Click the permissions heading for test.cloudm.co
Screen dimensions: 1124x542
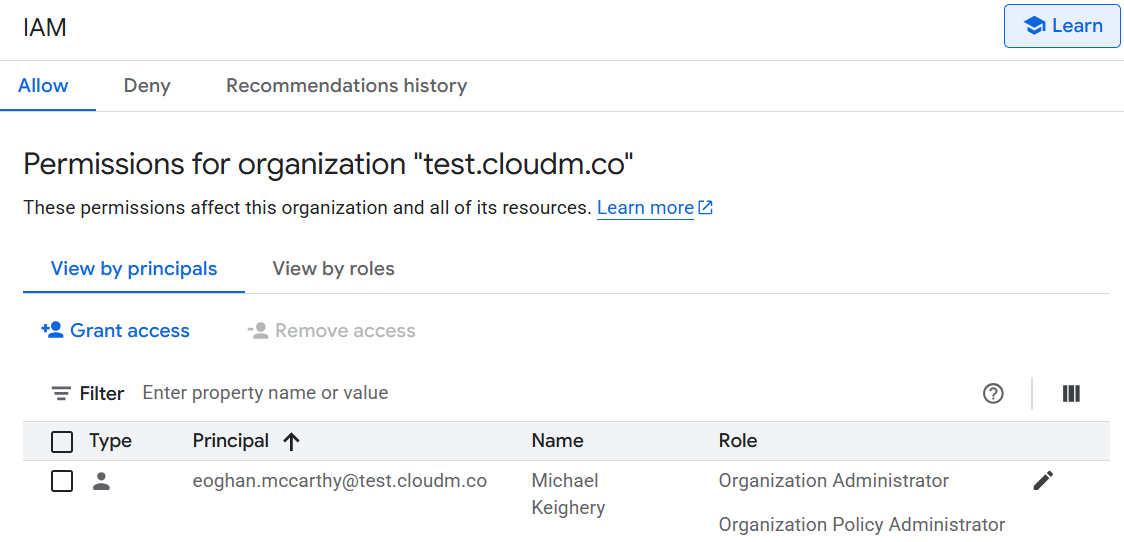[329, 165]
